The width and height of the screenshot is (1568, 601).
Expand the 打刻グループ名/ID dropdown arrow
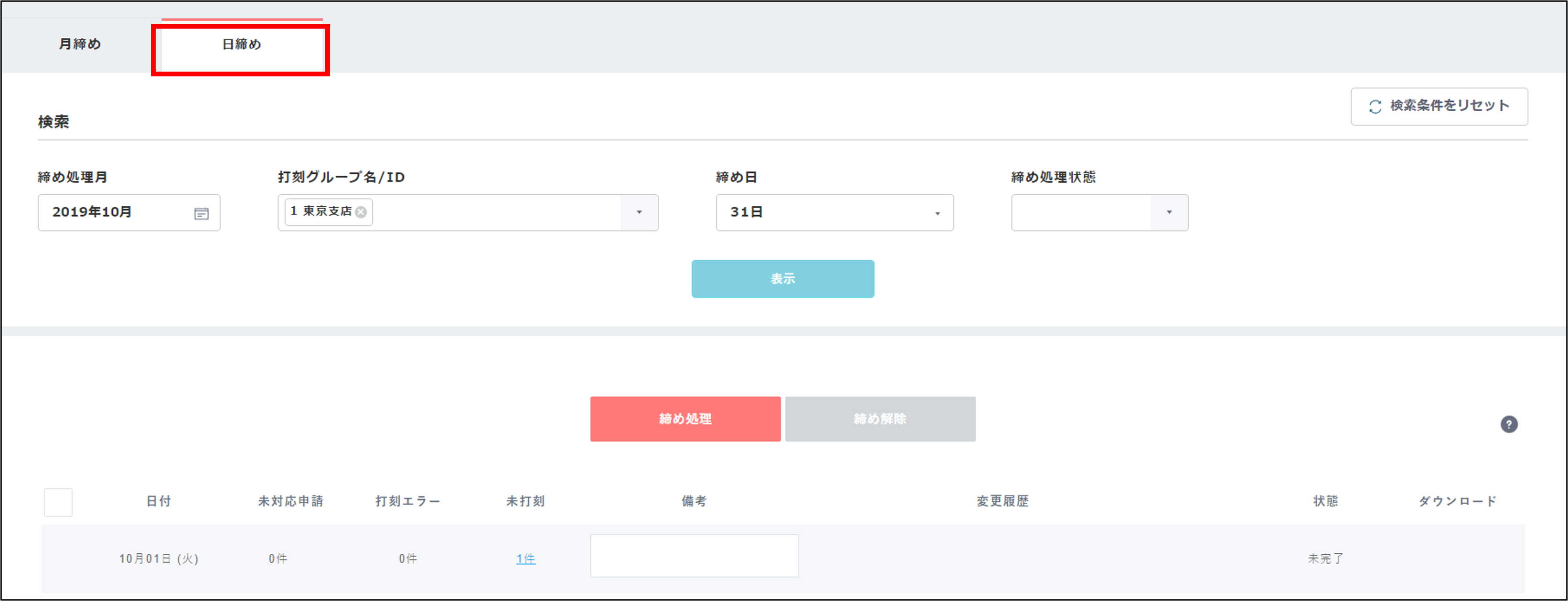click(639, 212)
